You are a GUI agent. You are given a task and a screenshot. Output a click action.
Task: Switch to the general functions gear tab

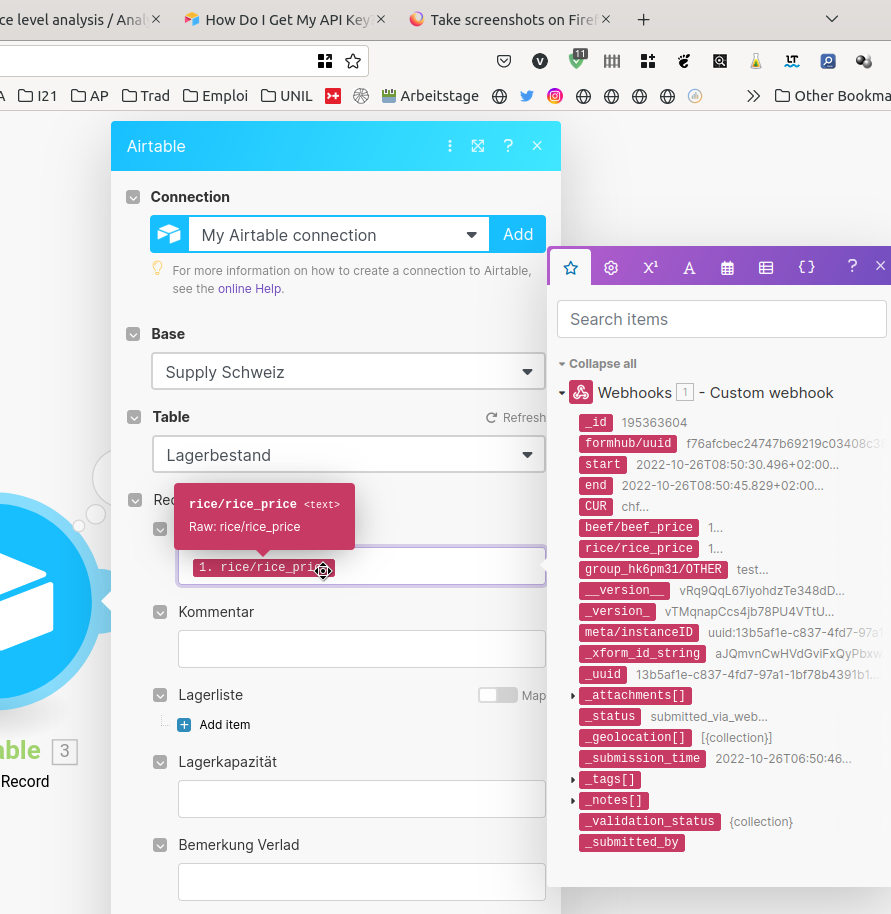pos(611,268)
